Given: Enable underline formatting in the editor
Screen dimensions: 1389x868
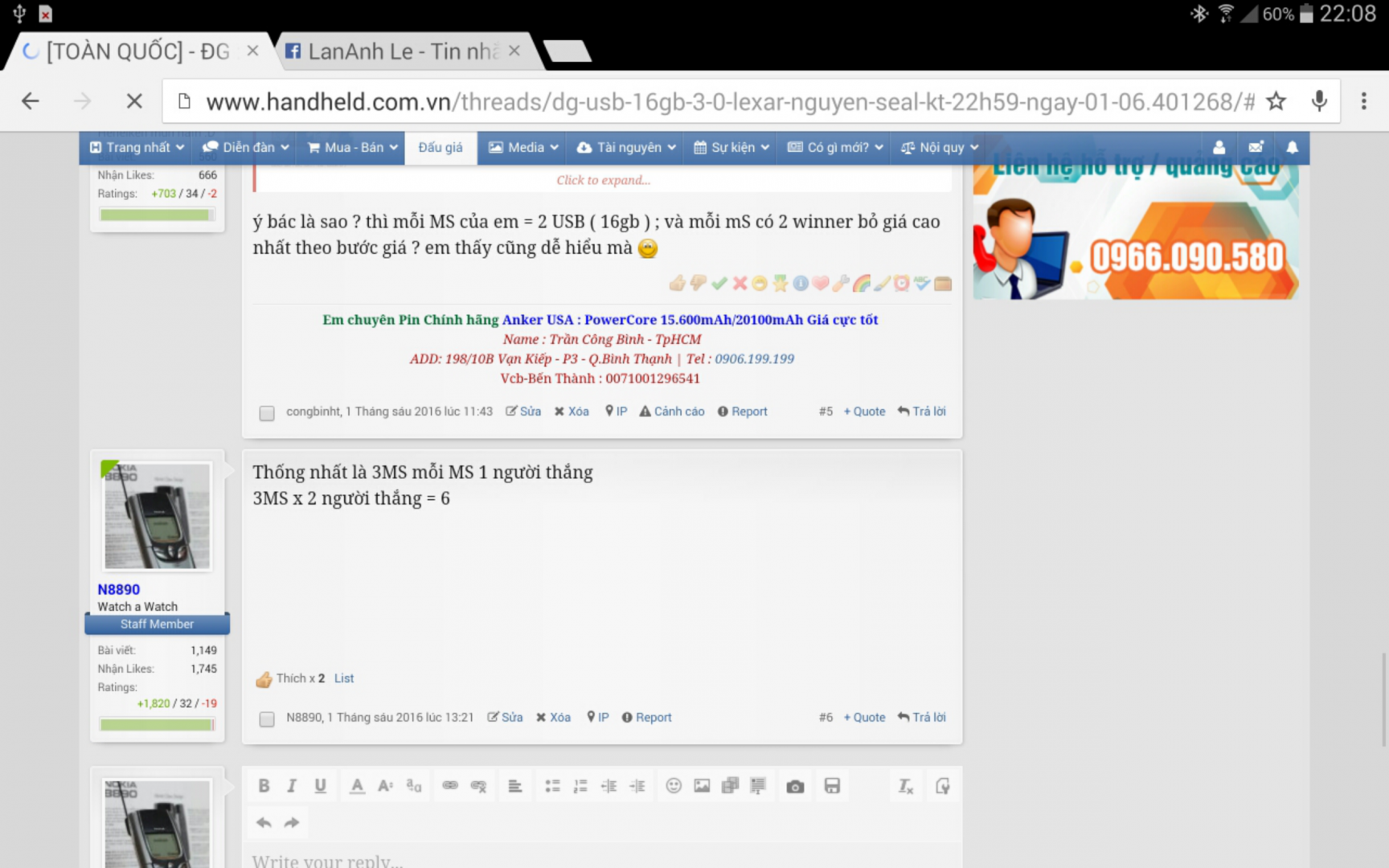Looking at the screenshot, I should [x=319, y=785].
